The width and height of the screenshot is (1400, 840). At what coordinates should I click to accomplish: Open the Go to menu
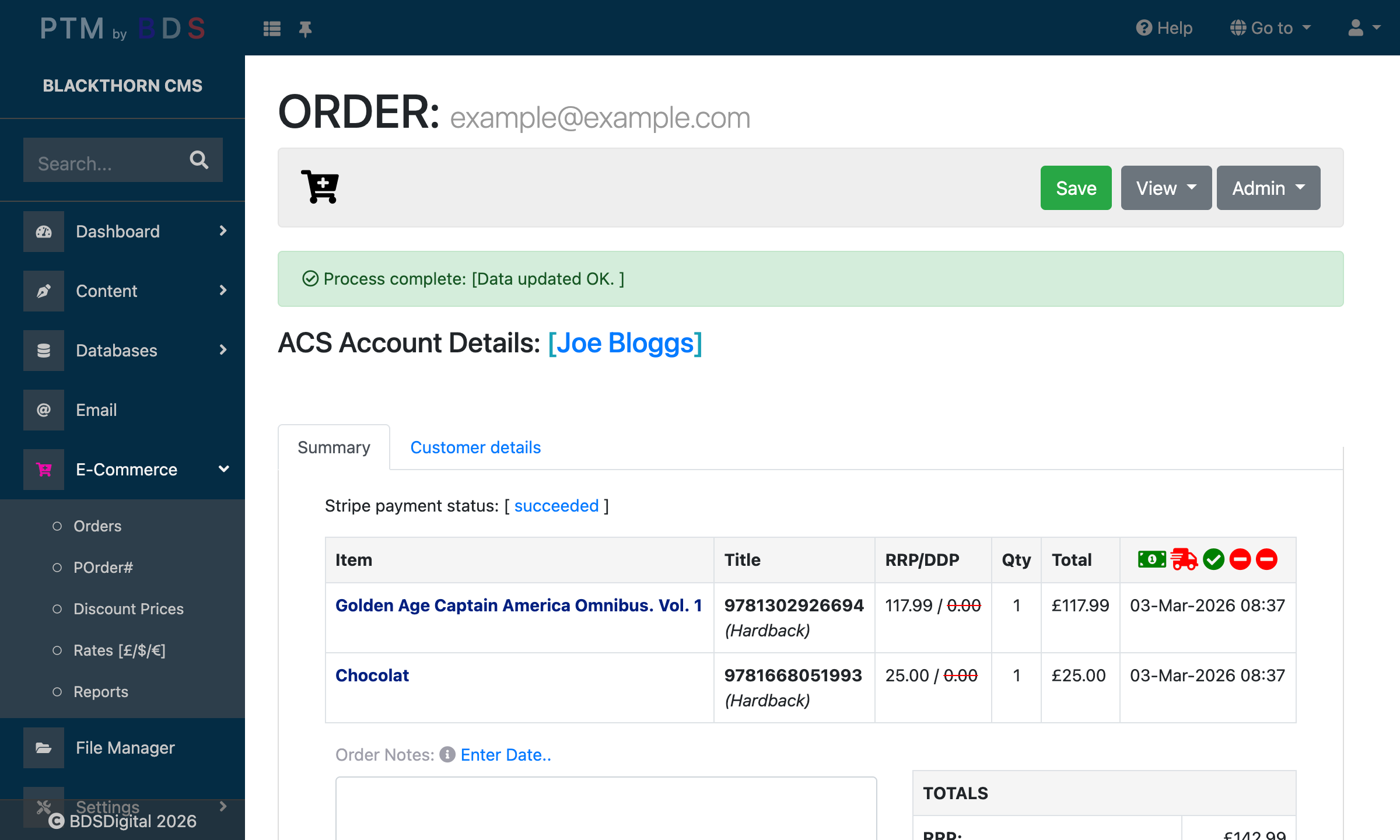pos(1270,27)
